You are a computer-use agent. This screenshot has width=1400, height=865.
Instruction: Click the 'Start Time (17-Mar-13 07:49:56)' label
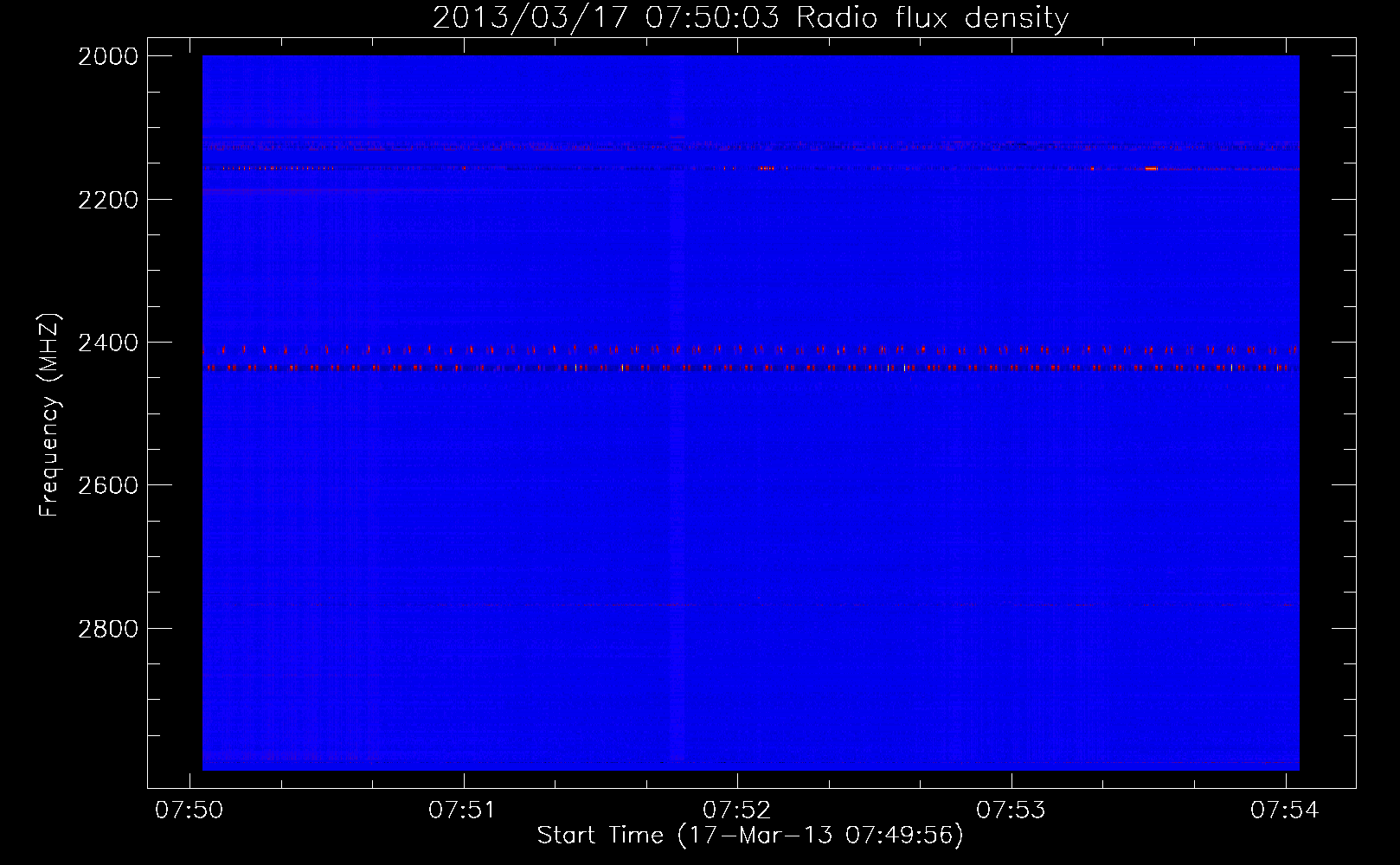tap(750, 836)
